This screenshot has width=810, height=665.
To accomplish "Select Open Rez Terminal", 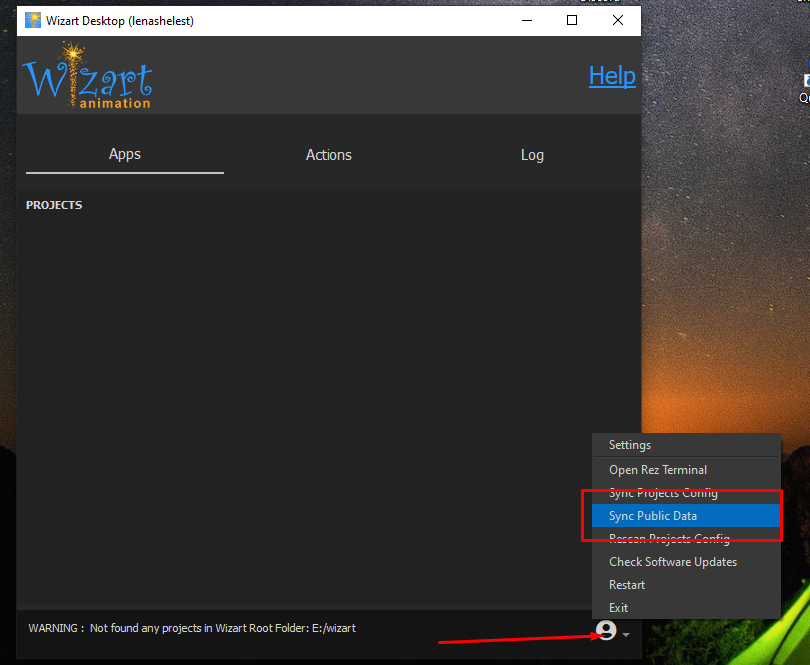I will [658, 469].
